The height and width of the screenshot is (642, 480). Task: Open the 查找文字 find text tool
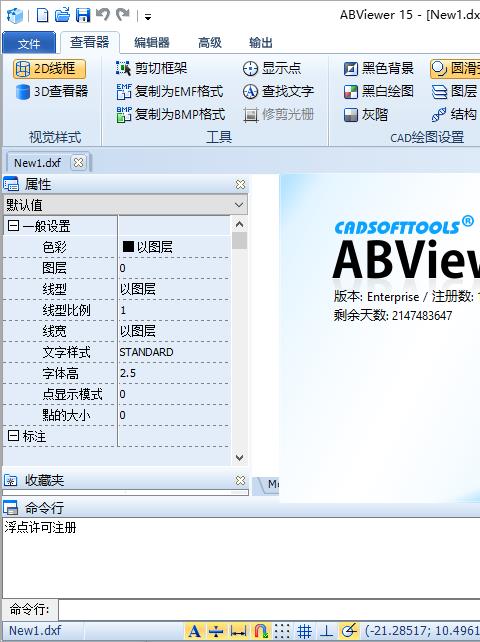[278, 91]
